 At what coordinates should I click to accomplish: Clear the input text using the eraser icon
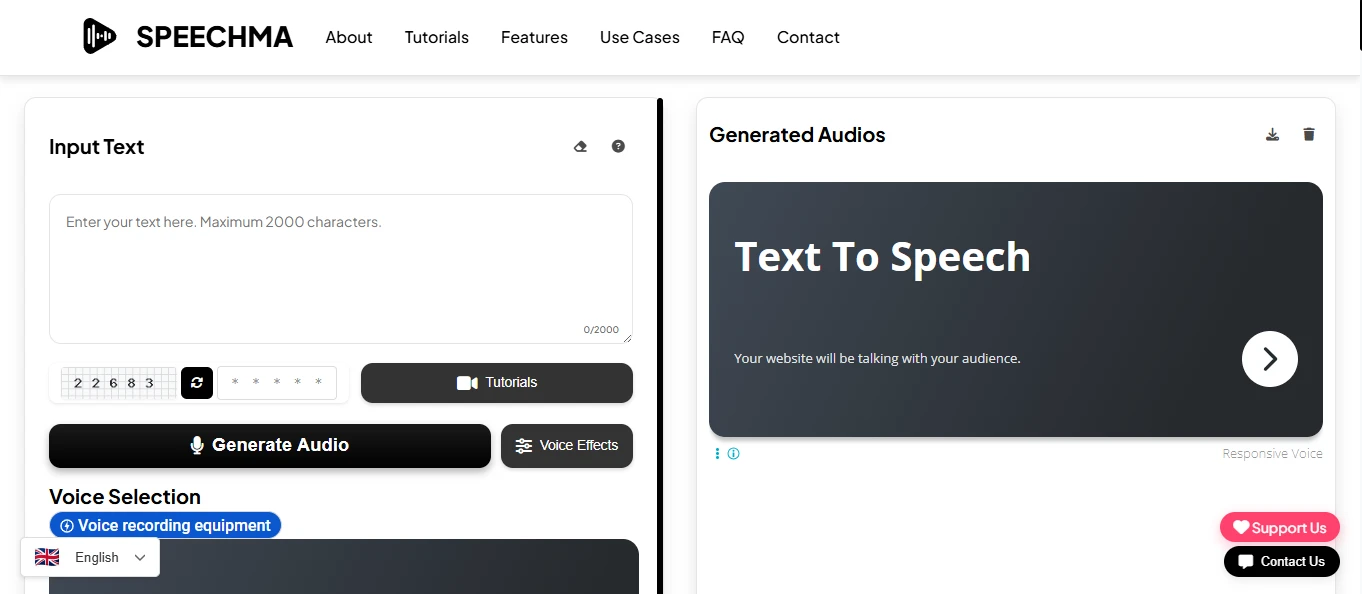point(580,146)
